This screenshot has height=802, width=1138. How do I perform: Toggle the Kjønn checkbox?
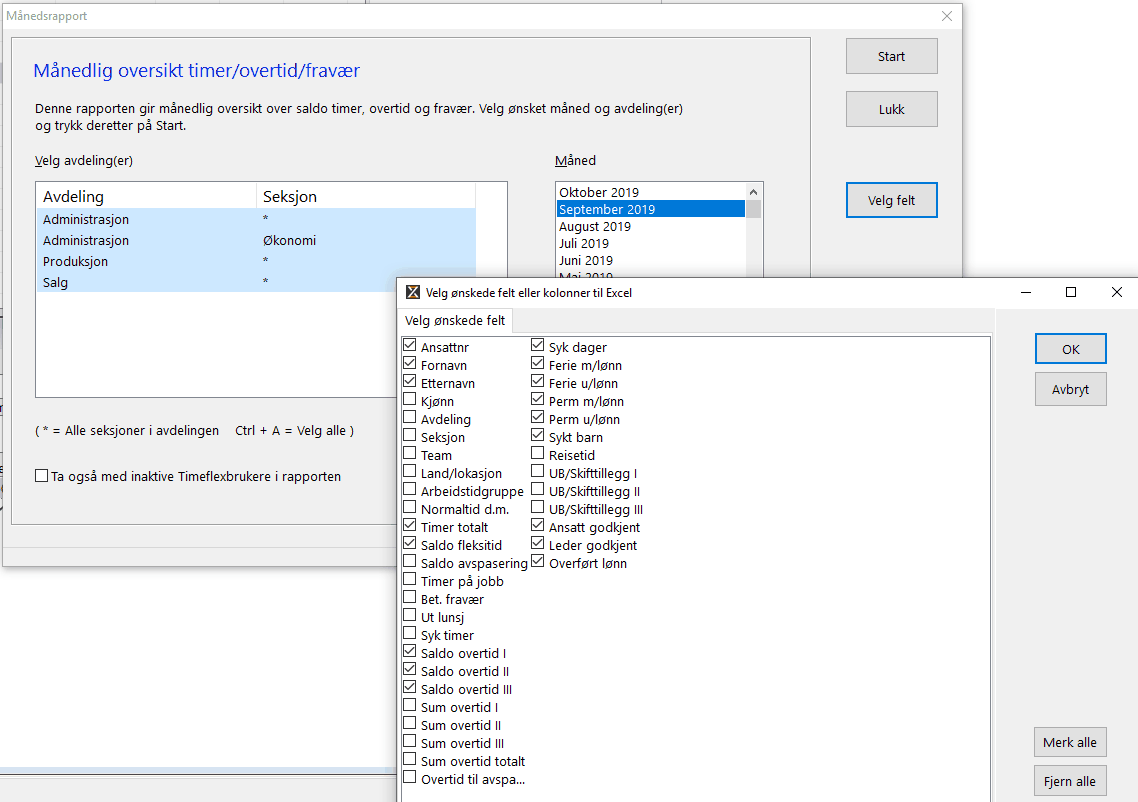(x=410, y=401)
